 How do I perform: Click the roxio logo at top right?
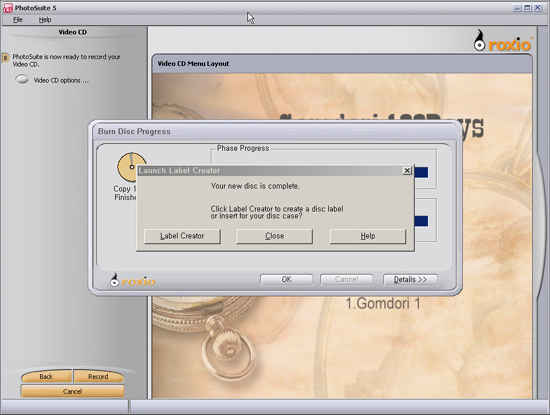[503, 41]
